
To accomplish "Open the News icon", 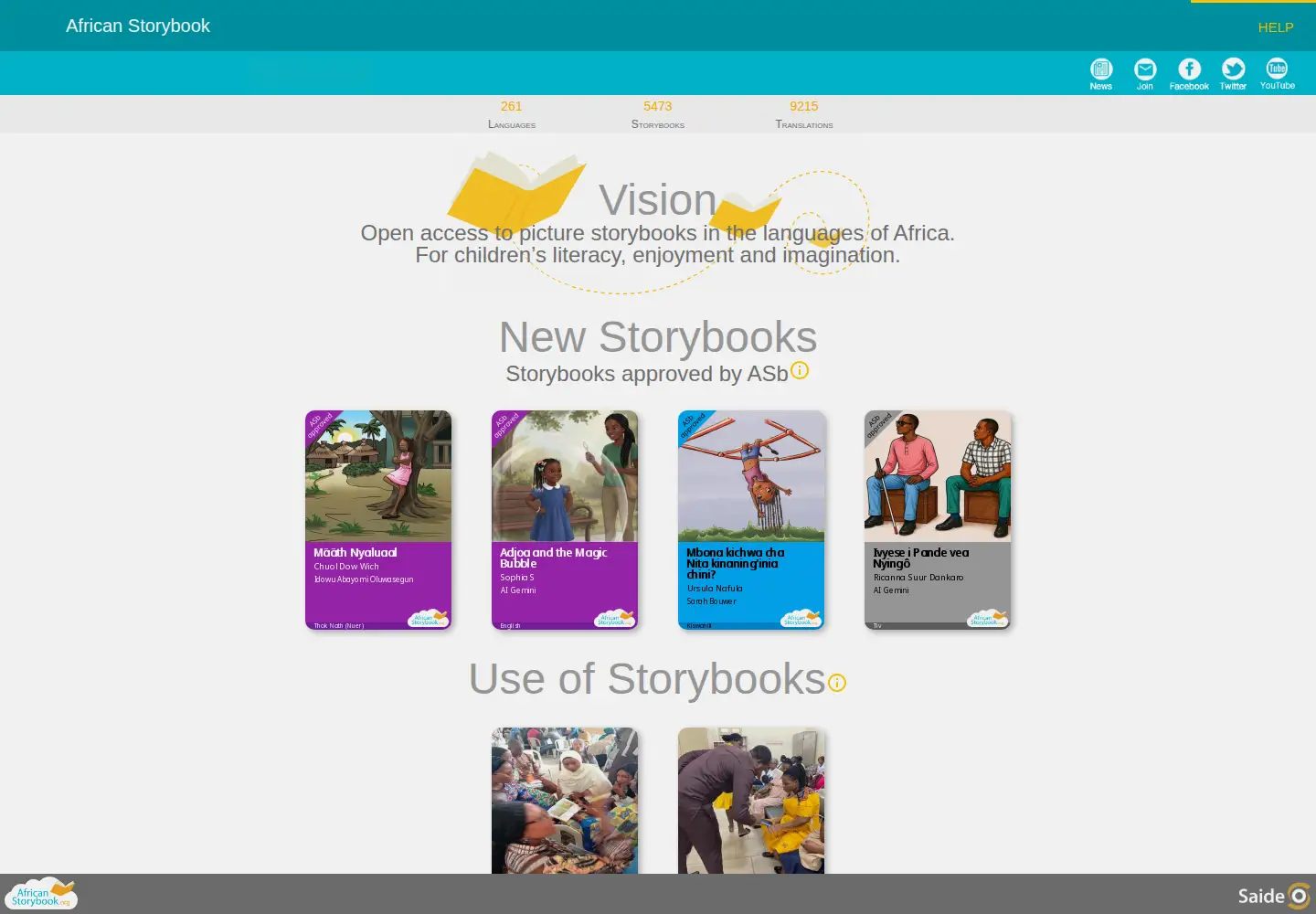I will (1101, 73).
